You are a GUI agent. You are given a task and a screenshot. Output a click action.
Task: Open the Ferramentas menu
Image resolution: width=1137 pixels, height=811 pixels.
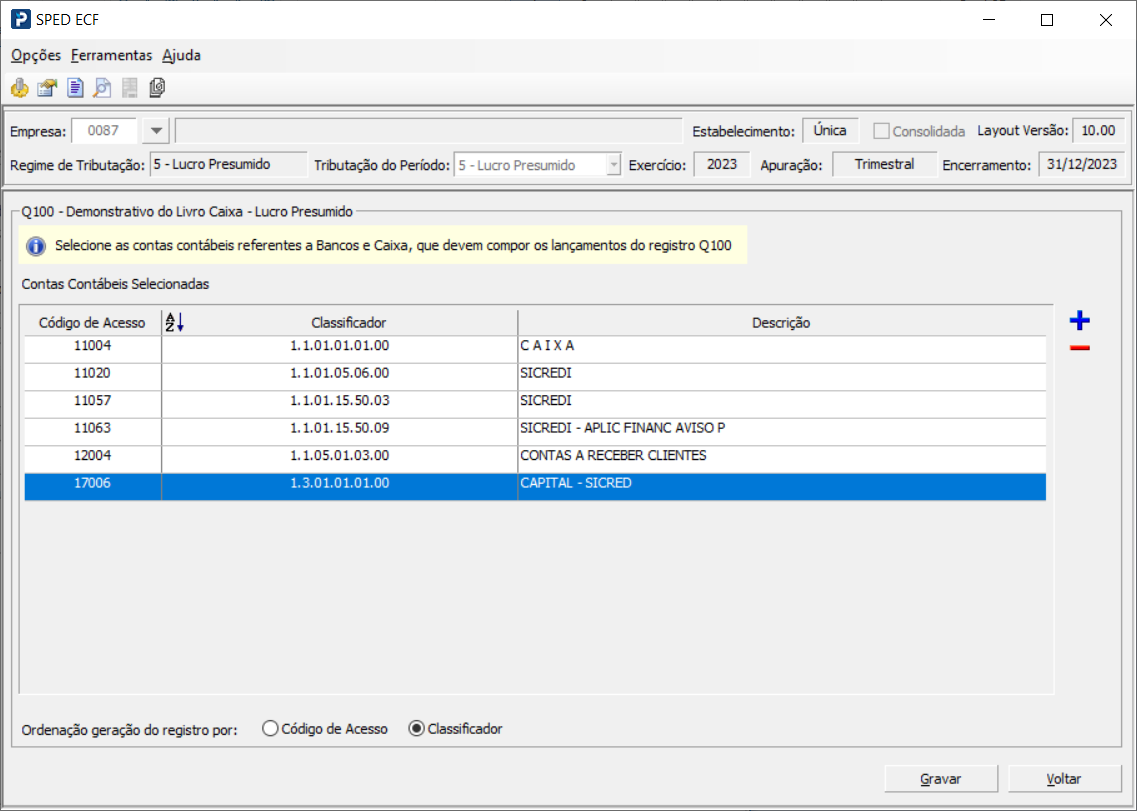(x=112, y=55)
